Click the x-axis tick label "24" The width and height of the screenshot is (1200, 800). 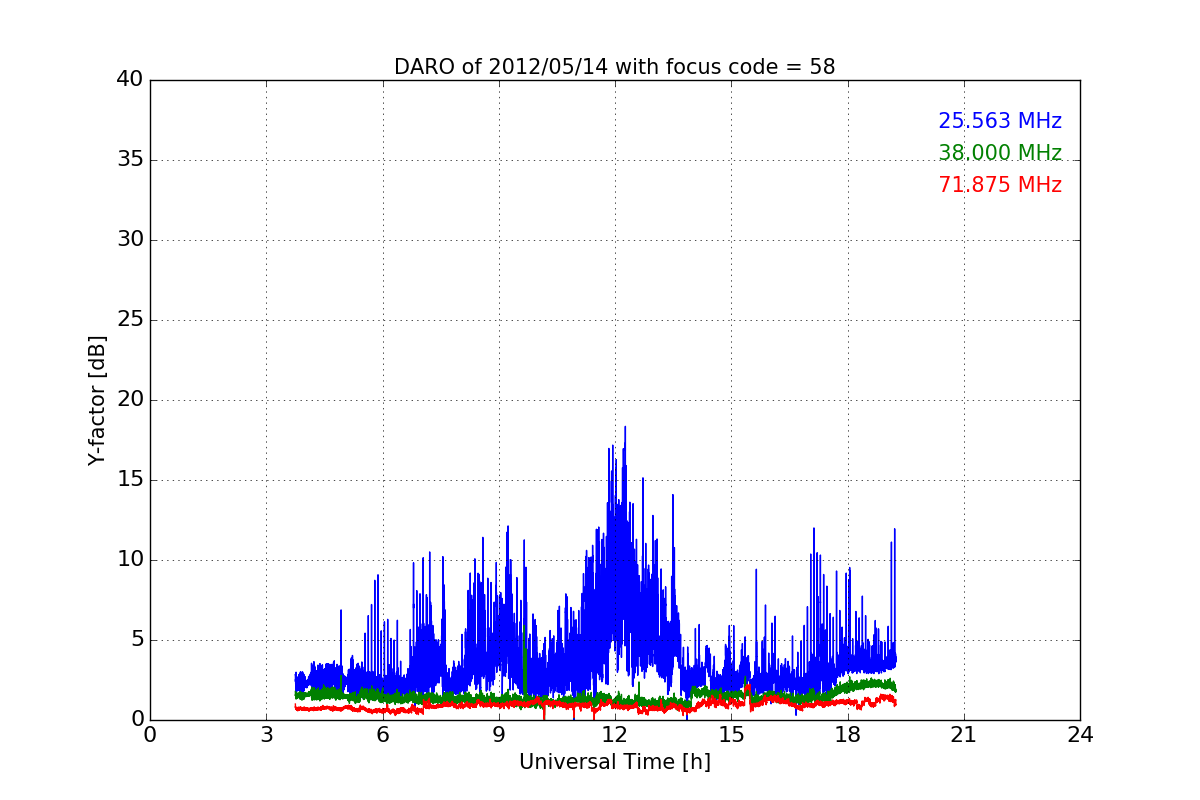[1080, 734]
